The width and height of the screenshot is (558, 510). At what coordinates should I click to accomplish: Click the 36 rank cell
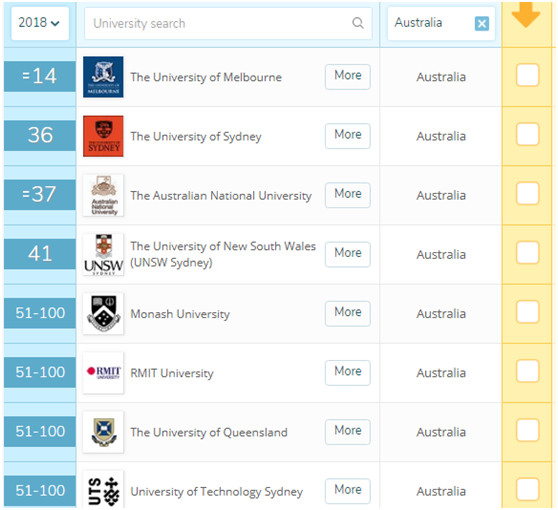click(x=40, y=135)
